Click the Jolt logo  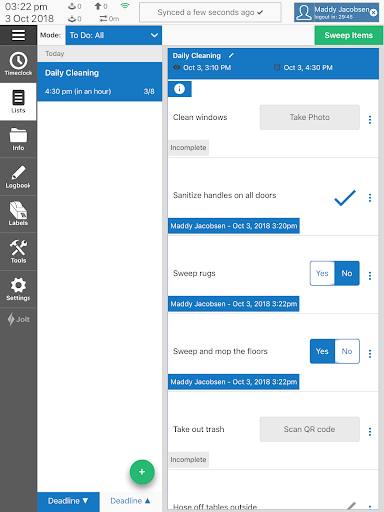[x=18, y=319]
